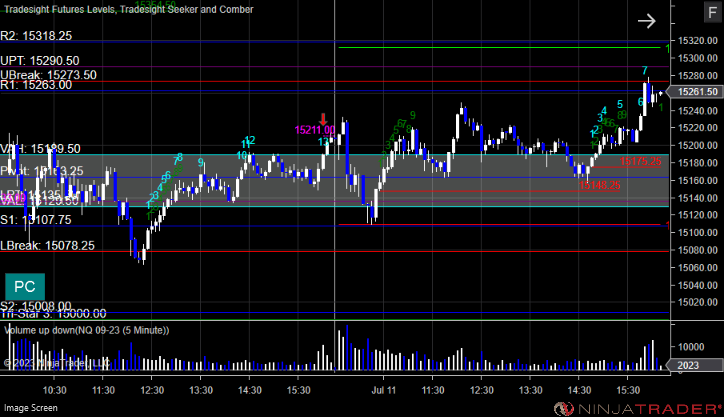This screenshot has width=724, height=417.
Task: Click the LBreak: 15078.25 level label
Action: coord(47,246)
